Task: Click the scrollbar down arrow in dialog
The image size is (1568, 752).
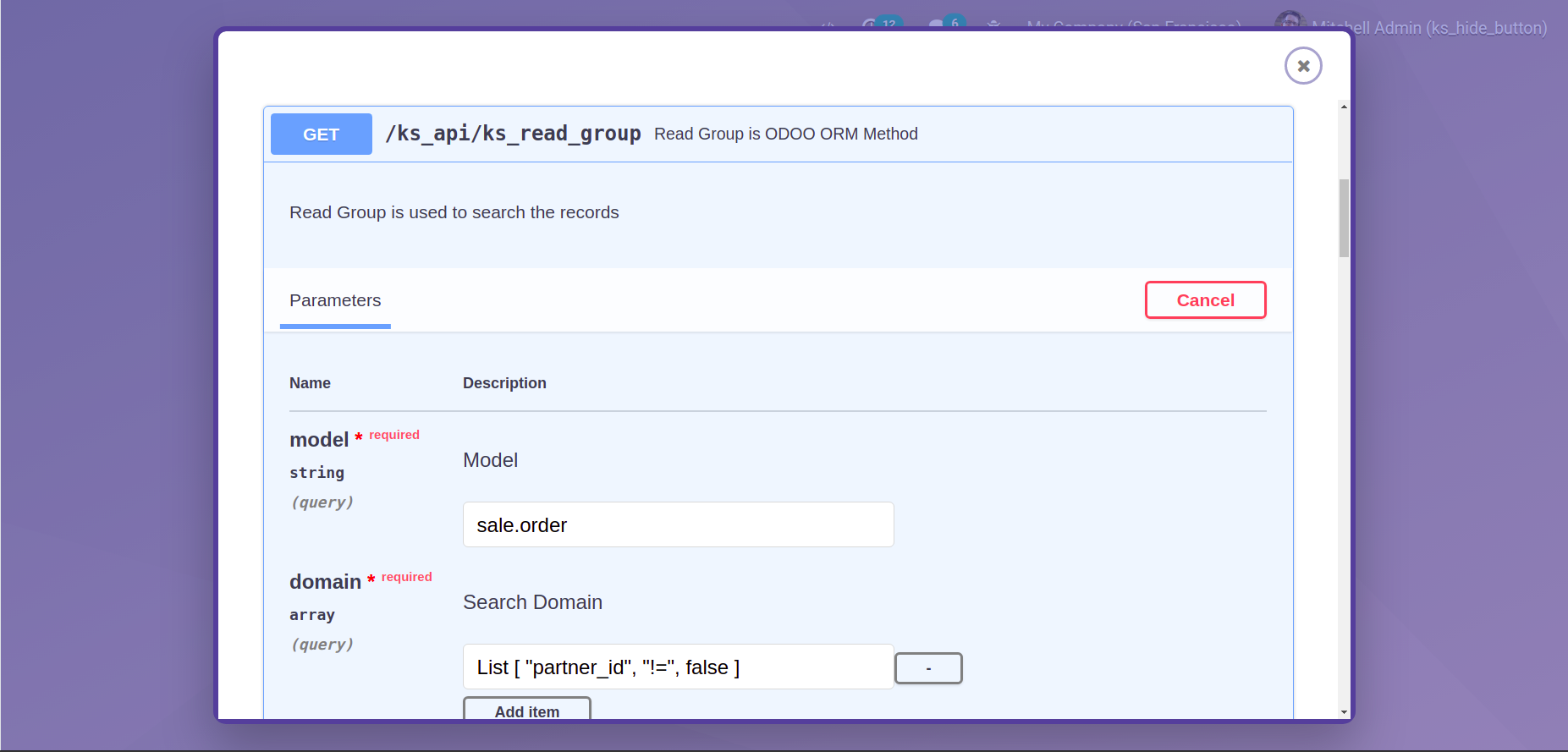Action: [1344, 712]
